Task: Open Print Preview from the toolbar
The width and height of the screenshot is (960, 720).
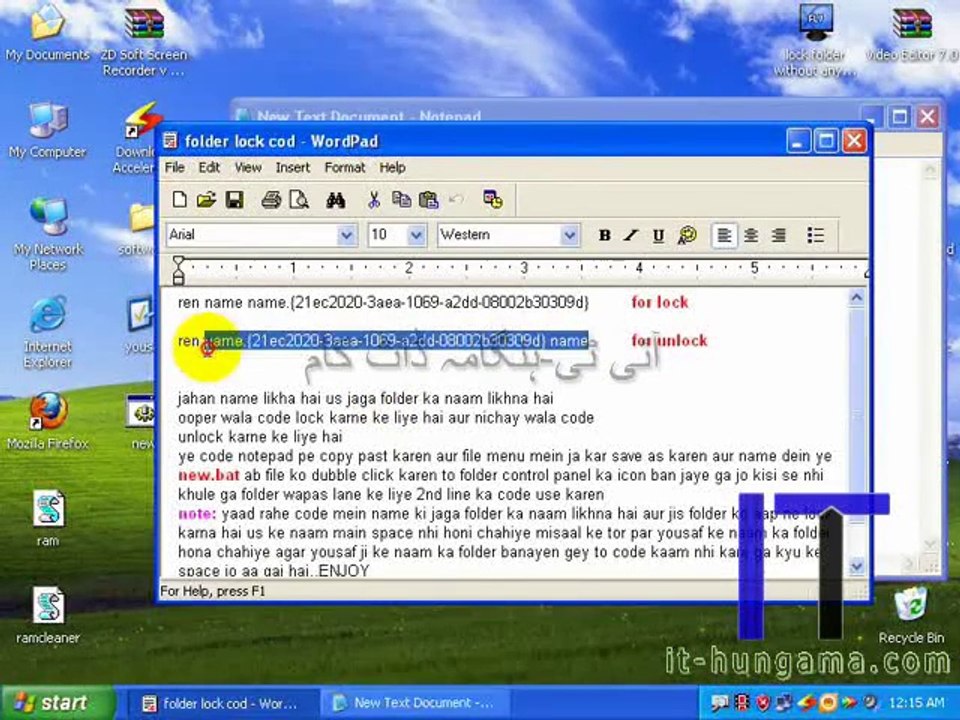Action: tap(299, 200)
